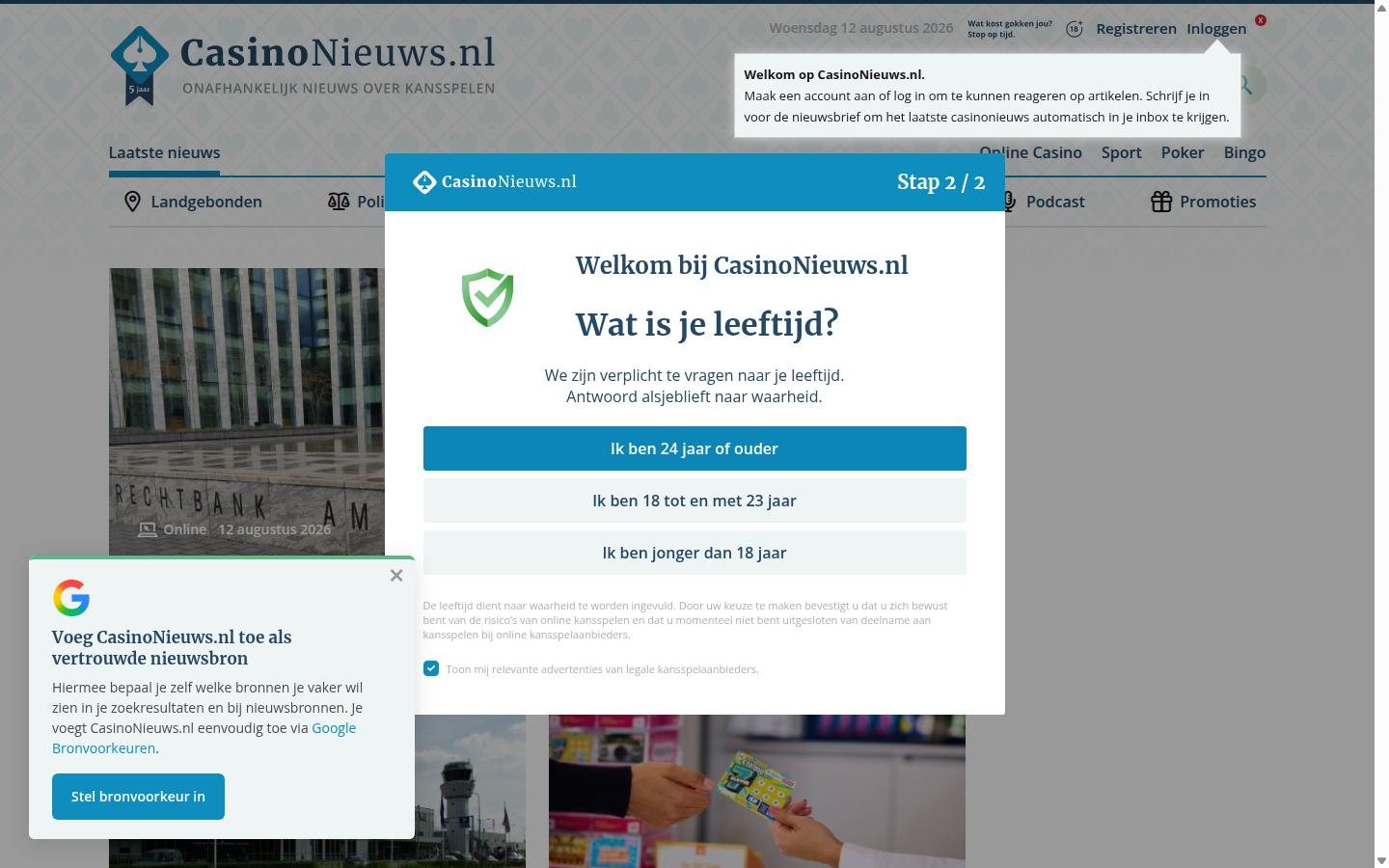Open the Online Casino menu item

[x=1030, y=152]
